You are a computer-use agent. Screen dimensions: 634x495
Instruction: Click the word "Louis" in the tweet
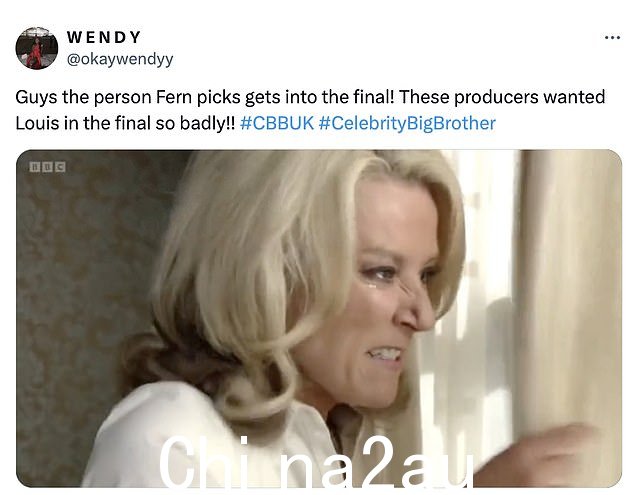(38, 123)
